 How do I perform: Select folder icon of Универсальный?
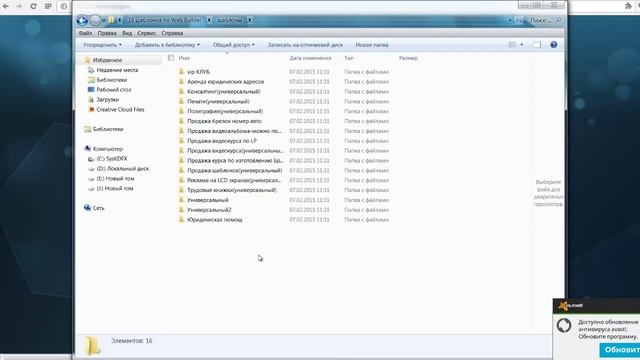182,200
